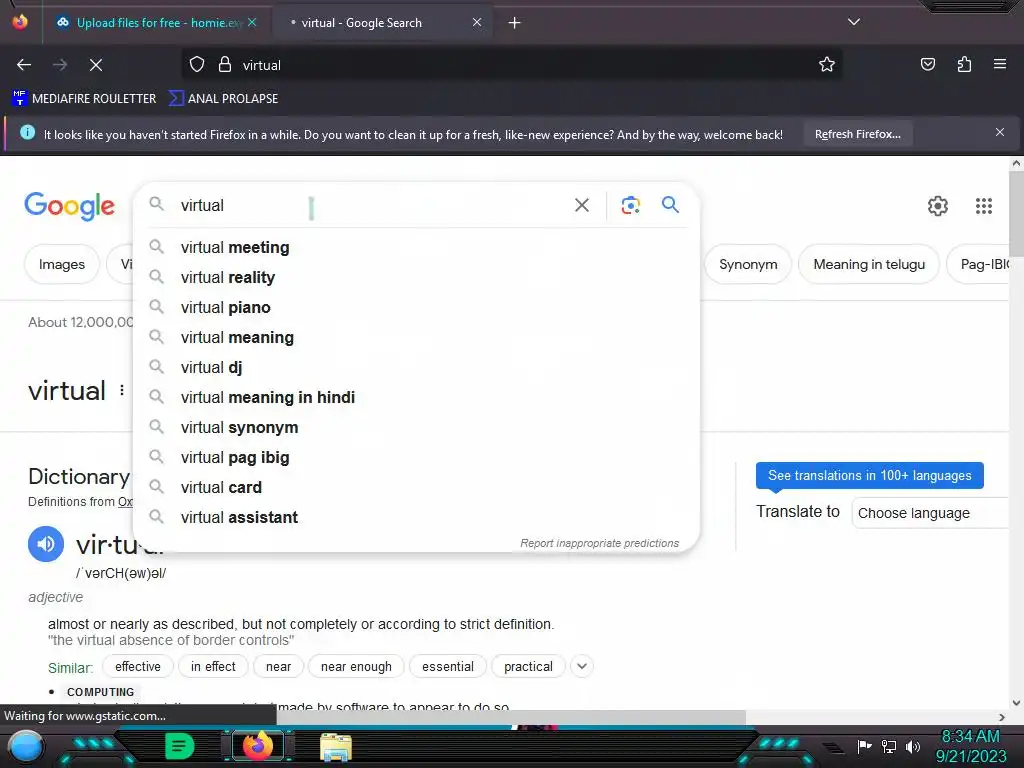Choose the virtual synonym suggestion
The image size is (1024, 768).
(416, 428)
